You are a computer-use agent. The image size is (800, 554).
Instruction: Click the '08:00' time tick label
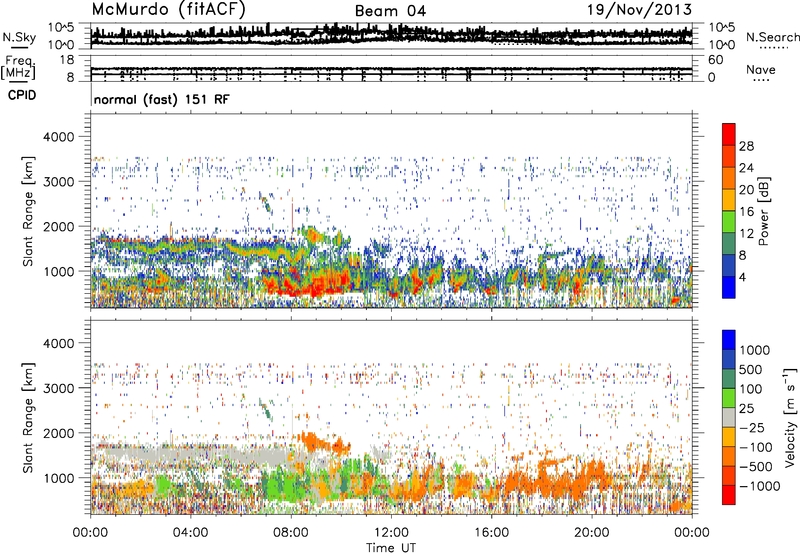click(291, 533)
